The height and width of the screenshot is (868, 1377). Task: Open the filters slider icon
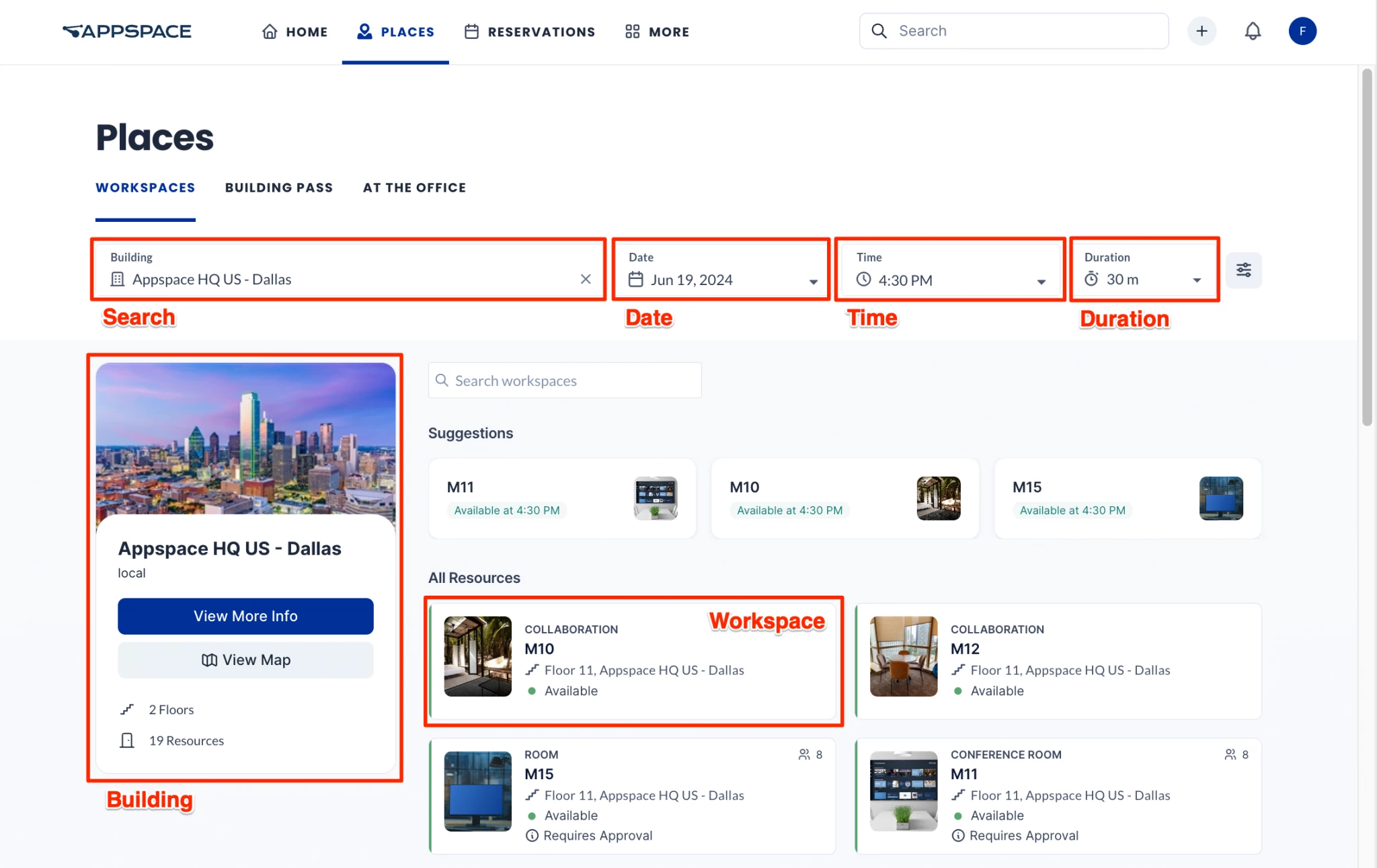point(1244,270)
